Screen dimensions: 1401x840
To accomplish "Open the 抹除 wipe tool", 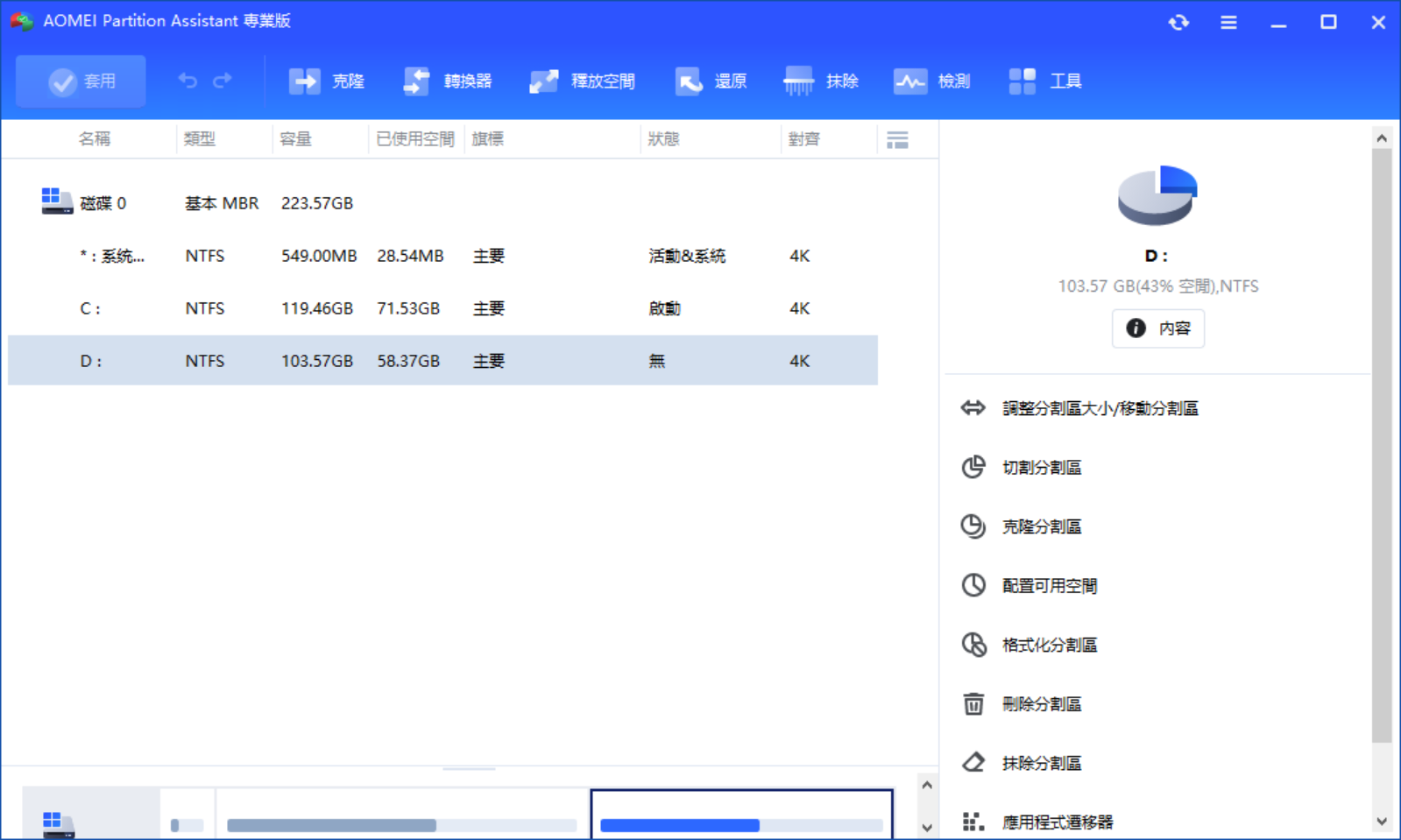I will 821,81.
